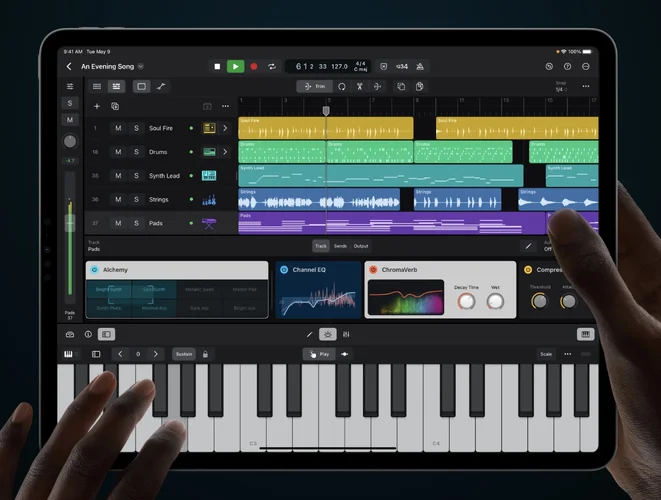This screenshot has width=661, height=500.
Task: Select the Loop tool
Action: point(342,86)
